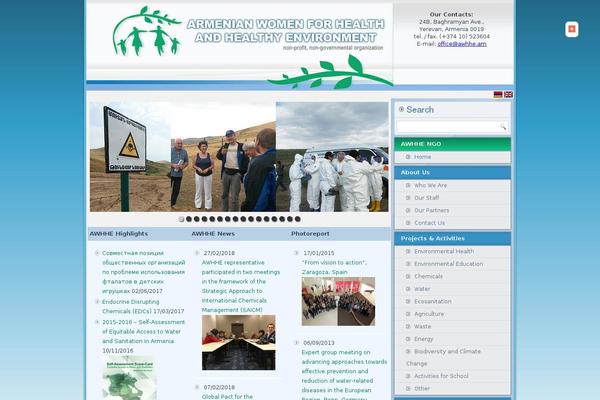This screenshot has height=400, width=600.
Task: Open Activities for School section
Action: 441,376
